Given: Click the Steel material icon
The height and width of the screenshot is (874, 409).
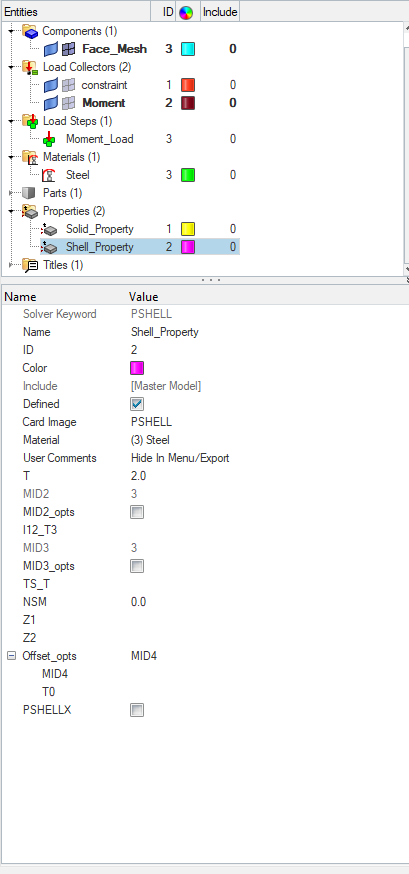Looking at the screenshot, I should pos(50,175).
